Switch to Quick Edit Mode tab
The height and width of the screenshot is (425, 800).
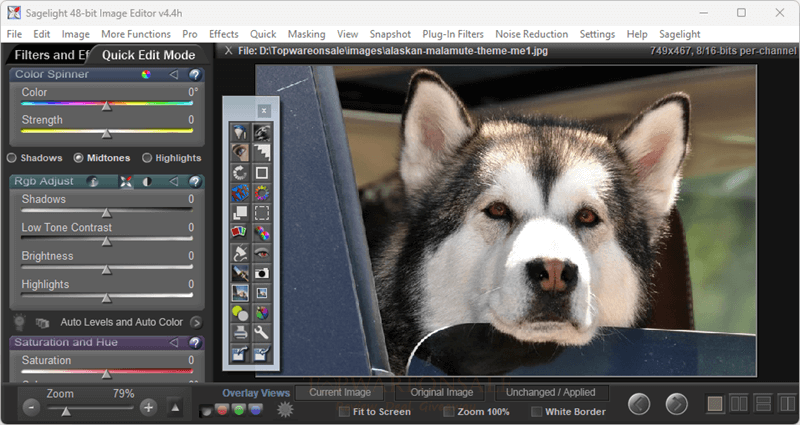tap(148, 55)
